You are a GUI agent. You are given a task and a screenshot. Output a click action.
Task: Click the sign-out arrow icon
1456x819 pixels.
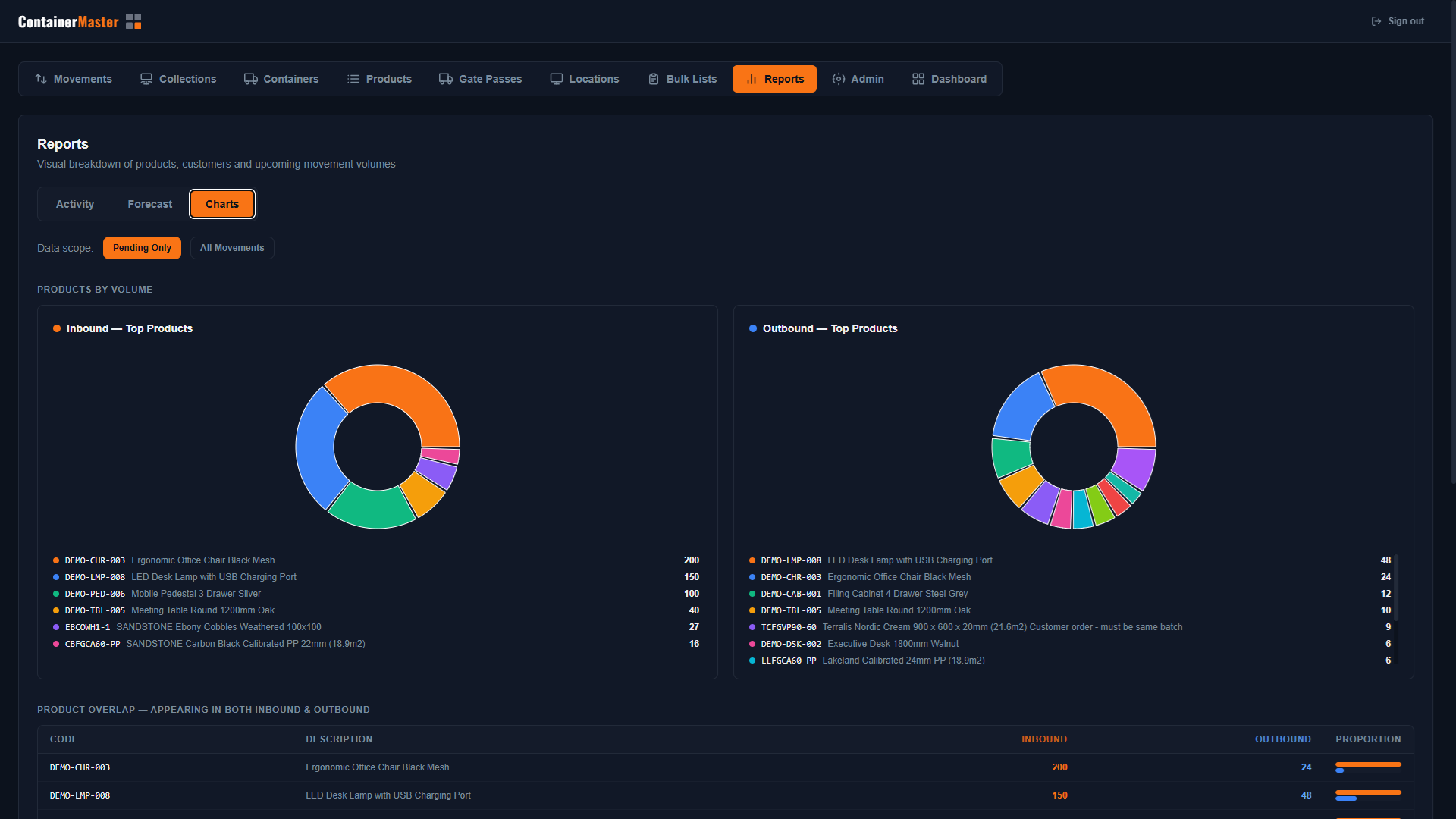pyautogui.click(x=1376, y=20)
